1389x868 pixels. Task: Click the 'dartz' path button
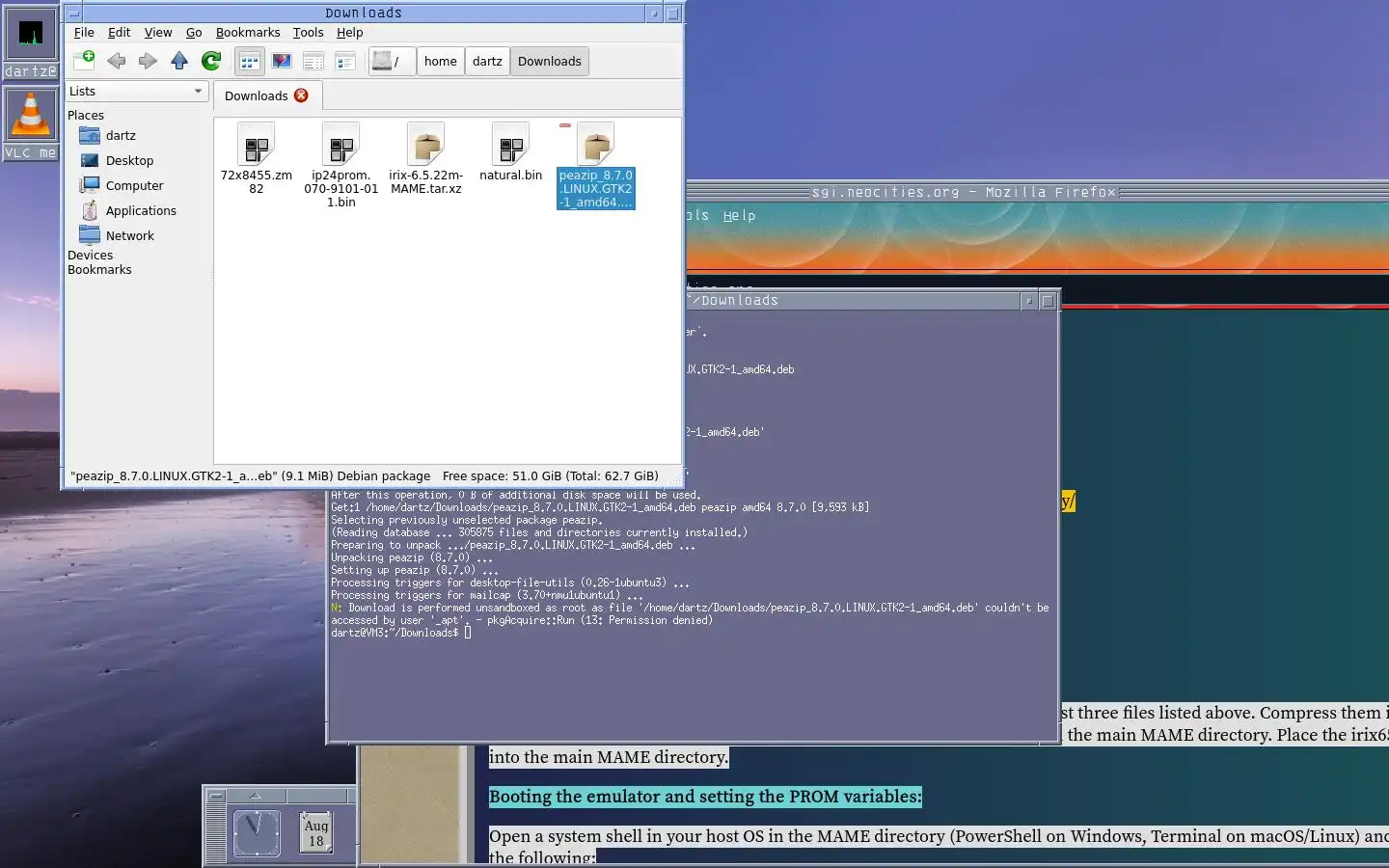[487, 62]
